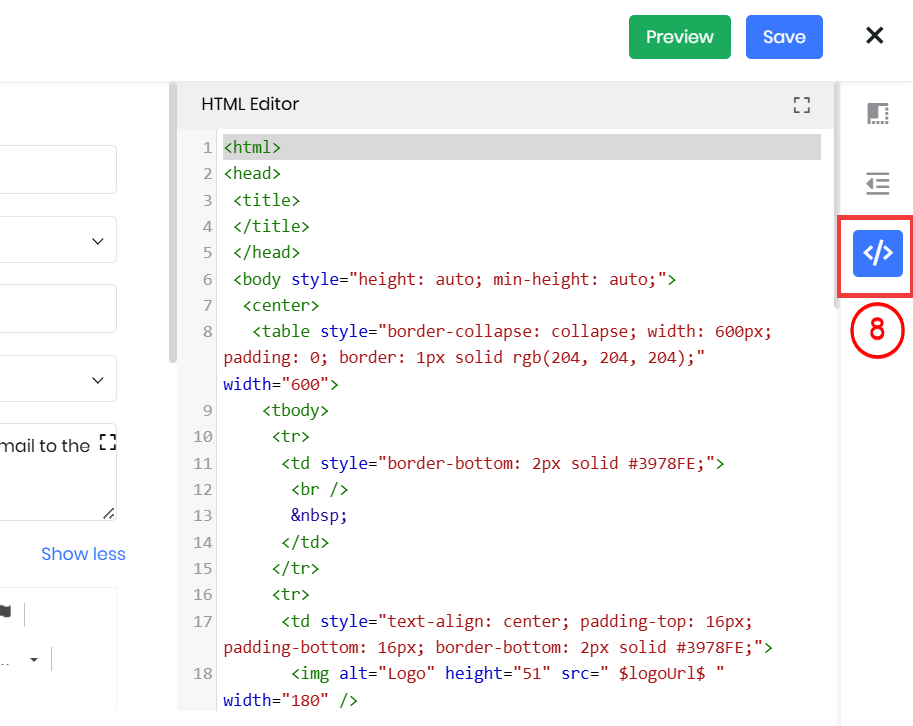This screenshot has height=726, width=913.
Task: Click the green Preview button
Action: coord(680,37)
